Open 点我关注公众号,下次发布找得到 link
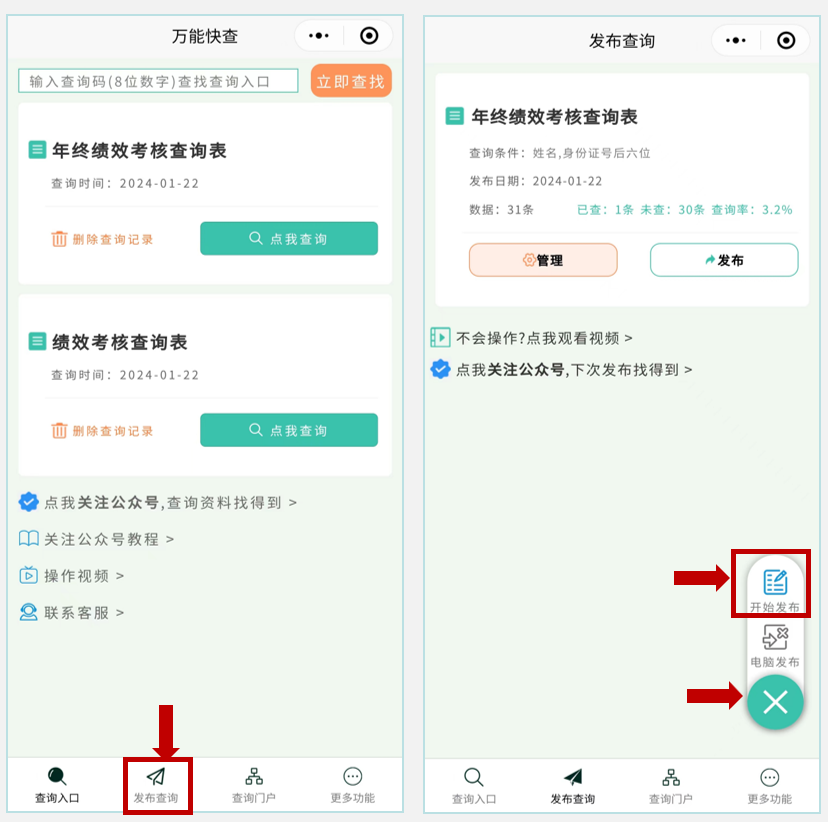Screen dimensions: 828x822 pyautogui.click(x=574, y=370)
